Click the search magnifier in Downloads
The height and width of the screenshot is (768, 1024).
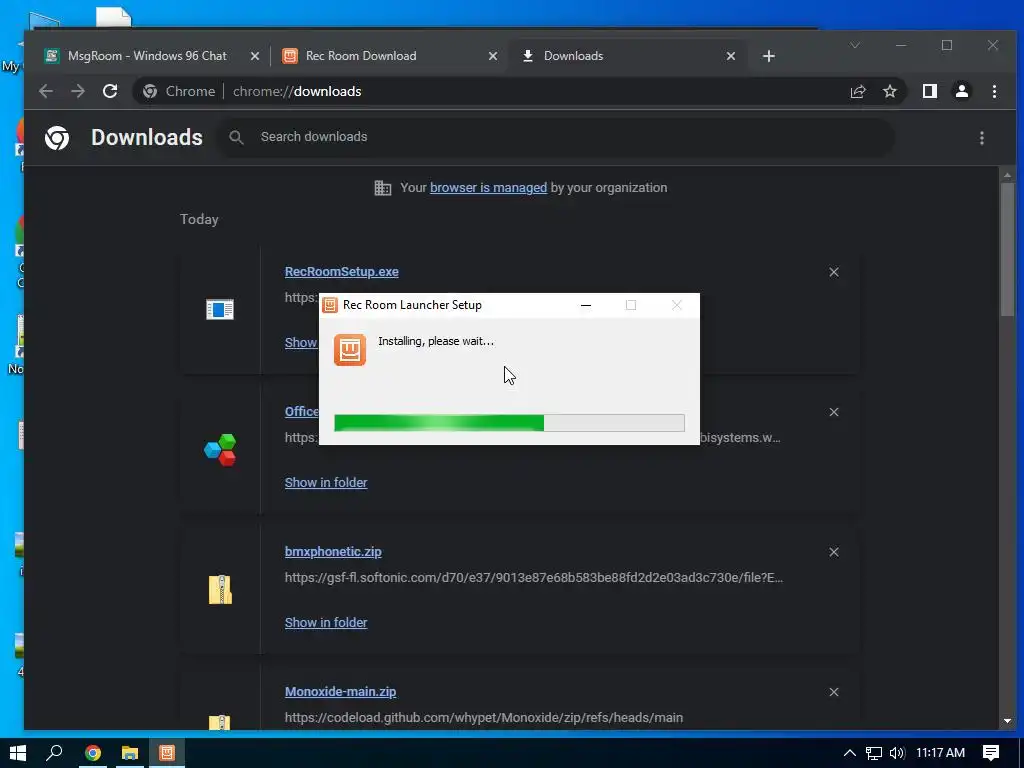(x=236, y=137)
